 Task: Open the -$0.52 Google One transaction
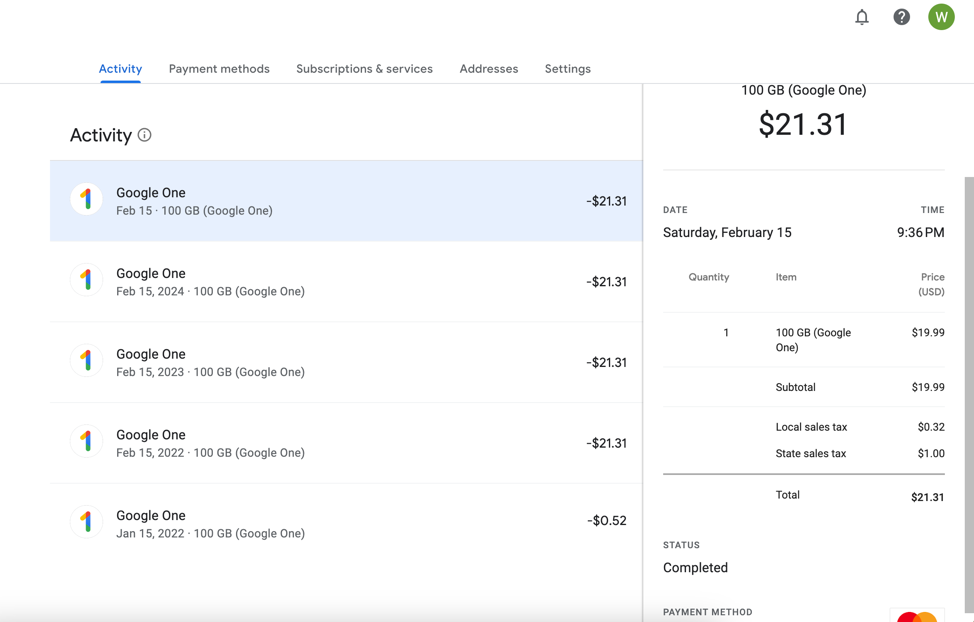coord(346,523)
